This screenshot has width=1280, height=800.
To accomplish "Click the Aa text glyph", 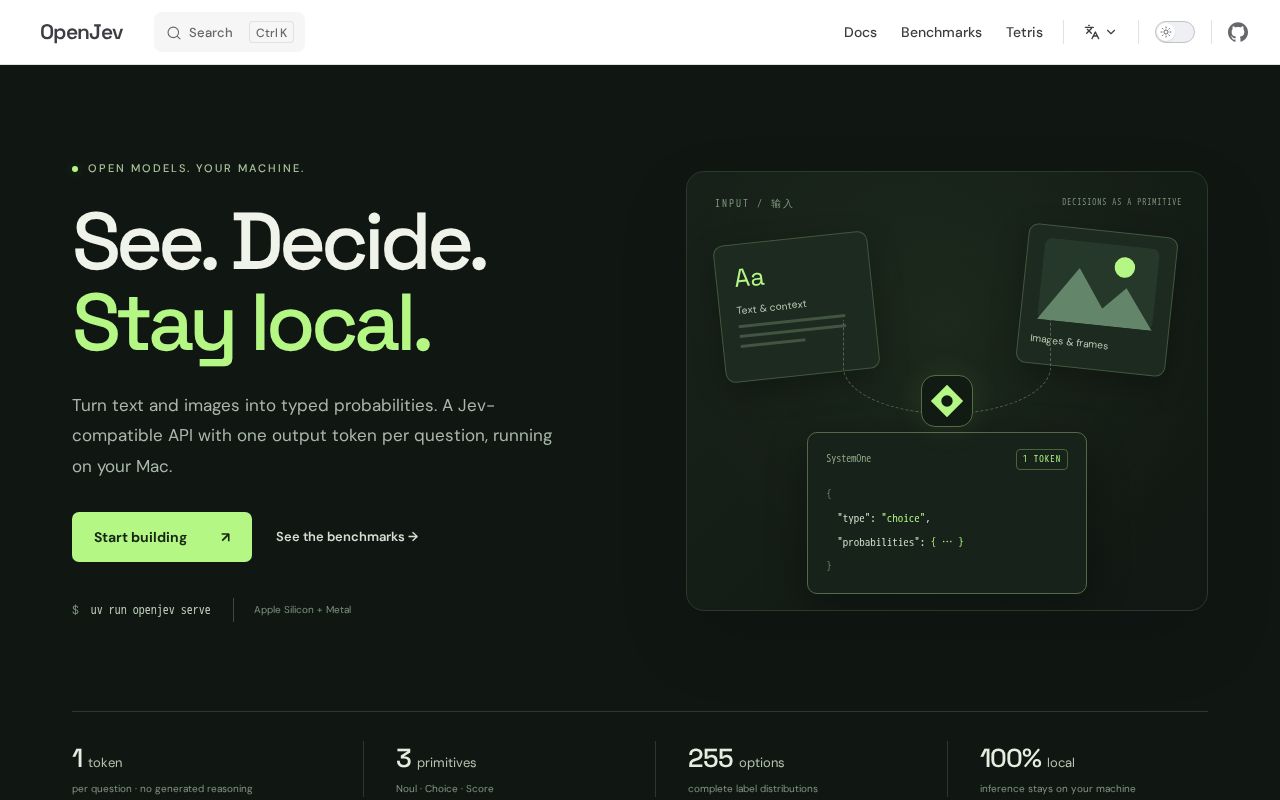I will [750, 277].
